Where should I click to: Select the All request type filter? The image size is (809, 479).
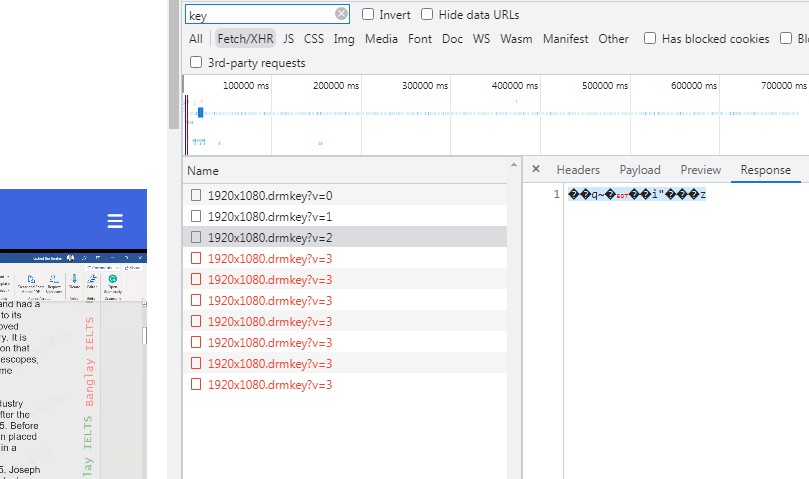point(196,39)
